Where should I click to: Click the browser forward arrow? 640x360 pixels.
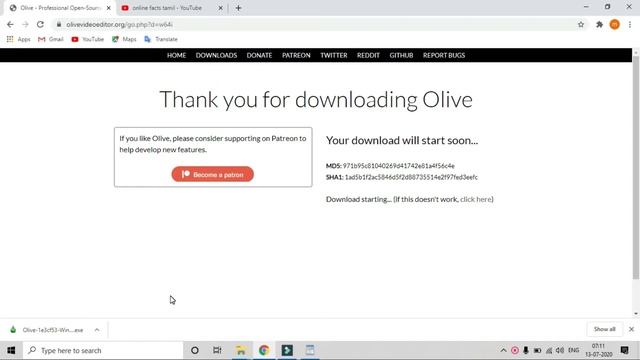25,24
